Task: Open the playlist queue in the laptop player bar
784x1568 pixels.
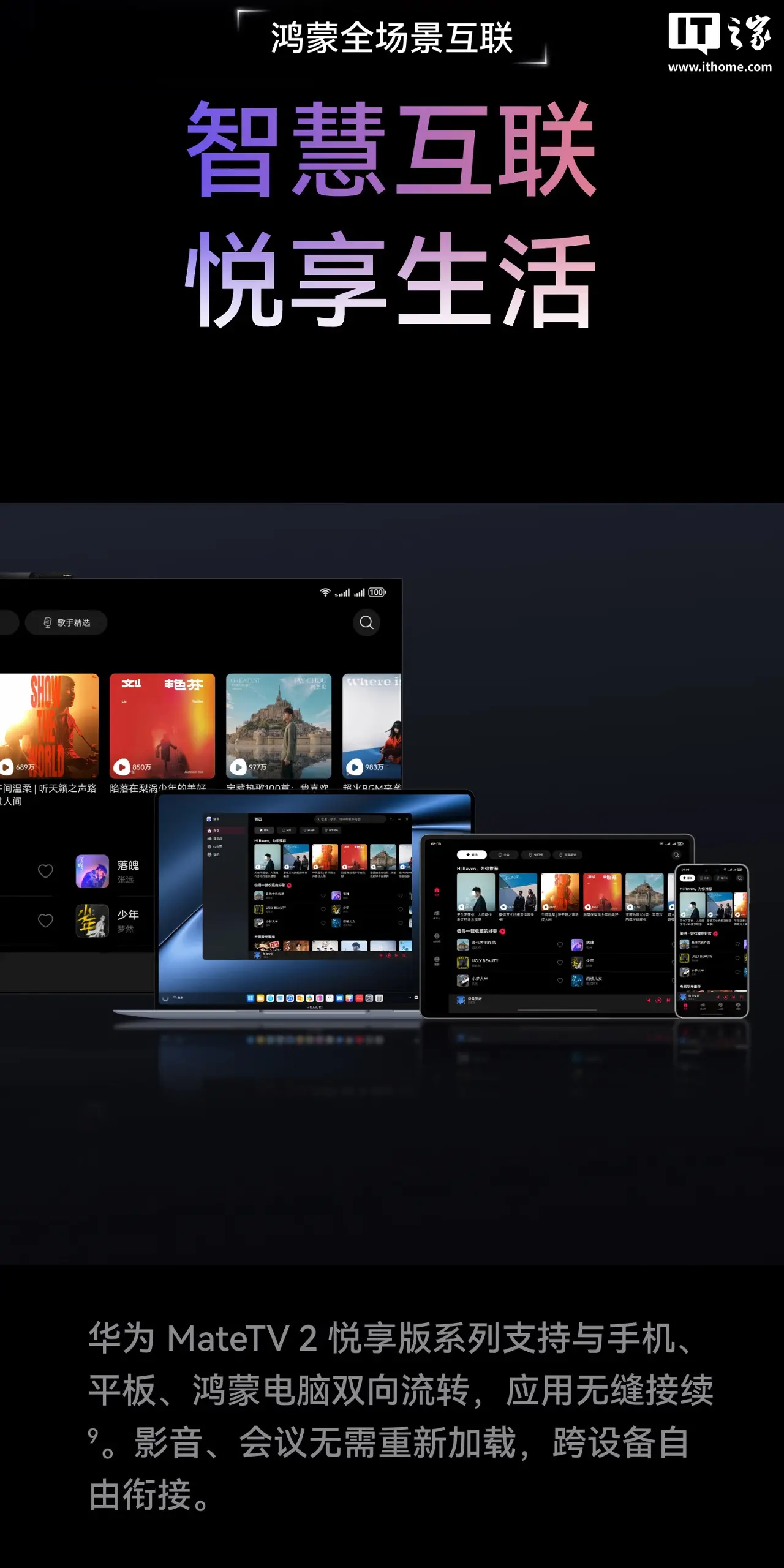Action: pos(405,955)
